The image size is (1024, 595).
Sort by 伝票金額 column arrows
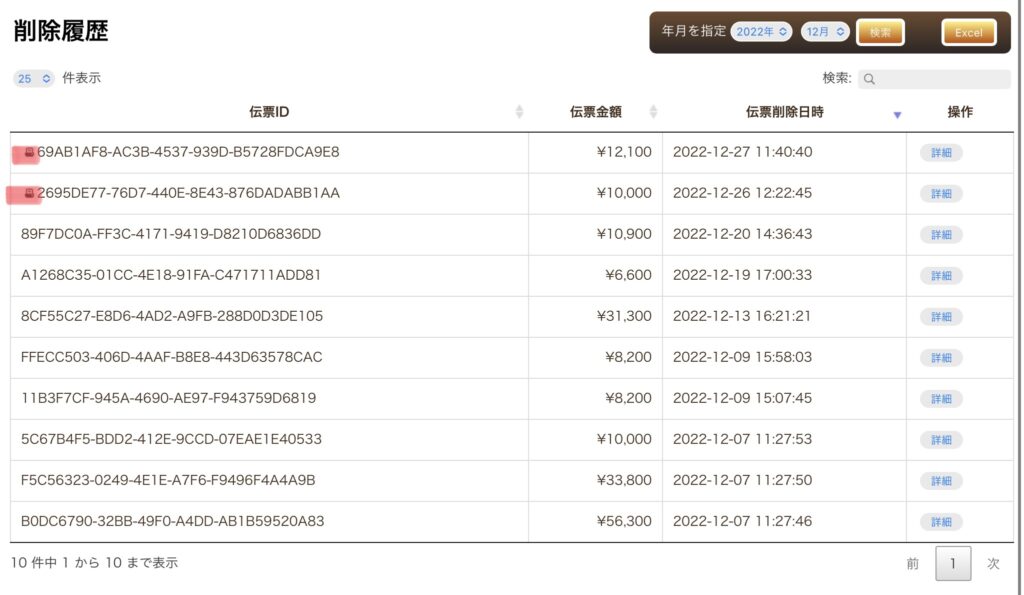click(653, 112)
